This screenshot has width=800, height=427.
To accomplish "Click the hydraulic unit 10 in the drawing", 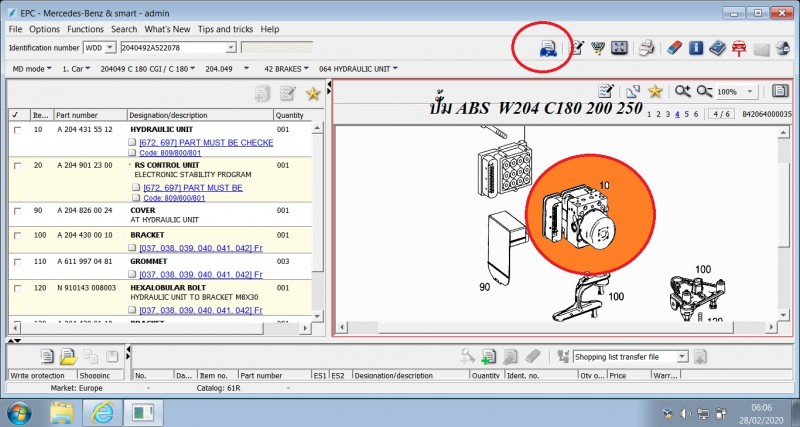I will 579,216.
